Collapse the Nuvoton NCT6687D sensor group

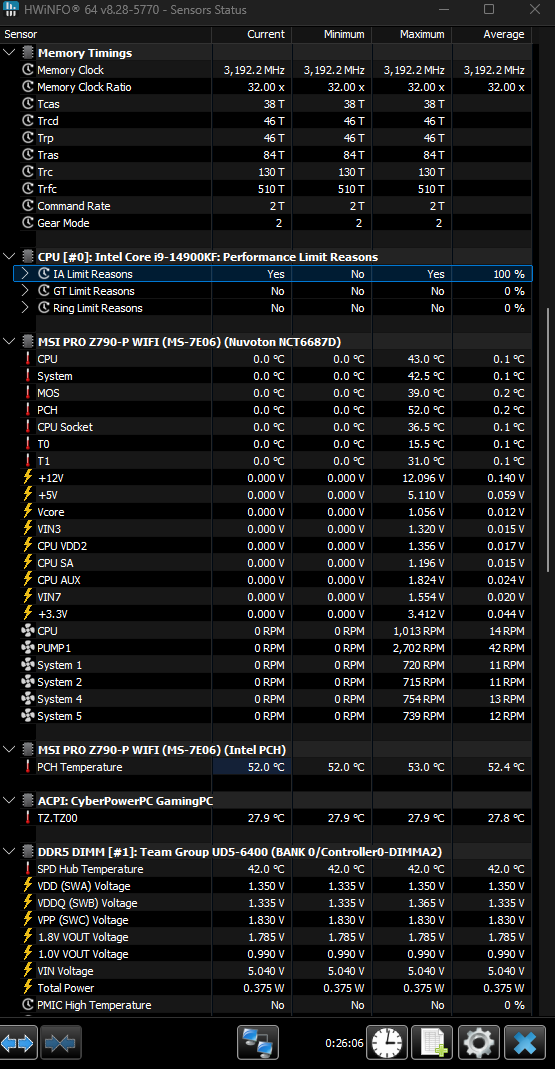coord(10,342)
